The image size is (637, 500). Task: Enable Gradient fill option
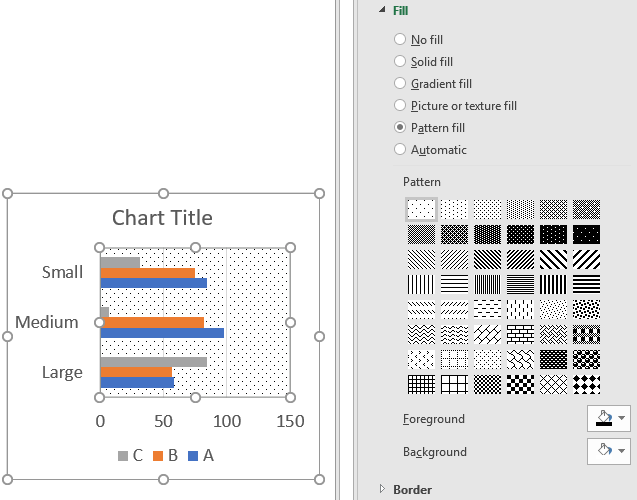[400, 83]
